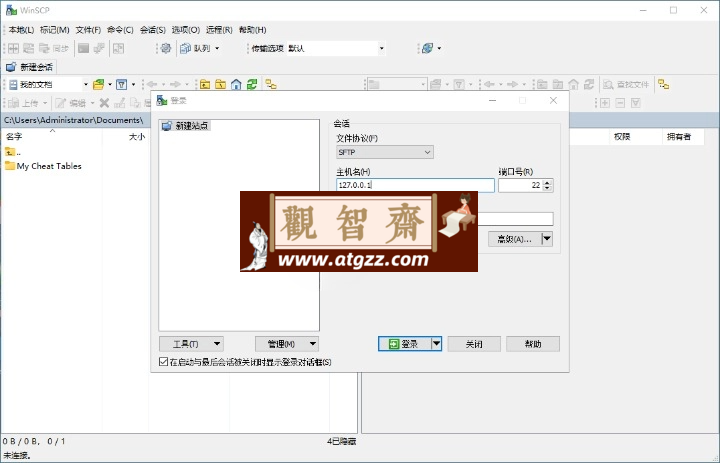The height and width of the screenshot is (463, 720).
Task: Open the file protocol SFTP dropdown
Action: click(385, 152)
